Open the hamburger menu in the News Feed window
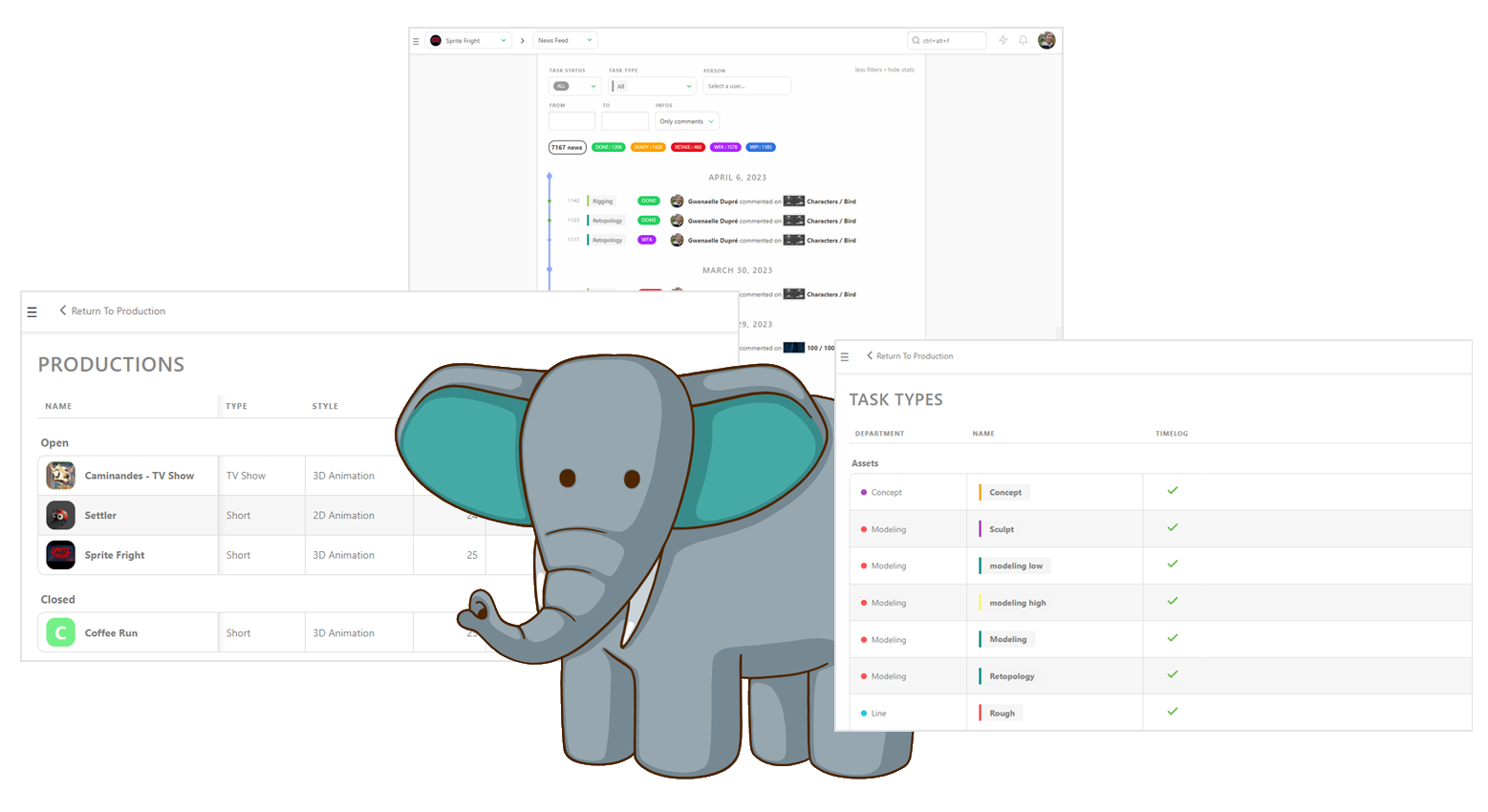 pyautogui.click(x=416, y=41)
